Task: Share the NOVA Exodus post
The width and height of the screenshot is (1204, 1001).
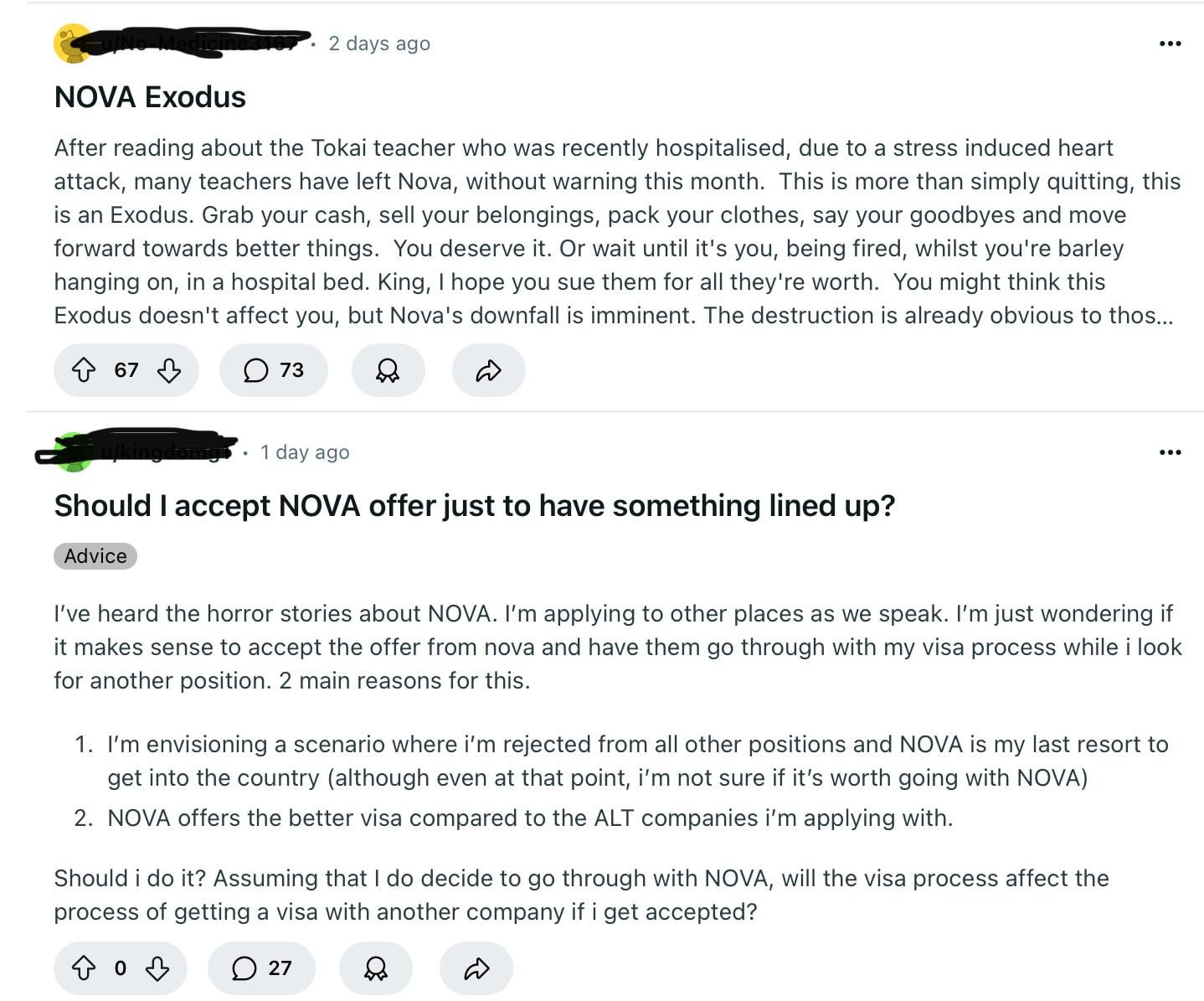Action: [488, 370]
